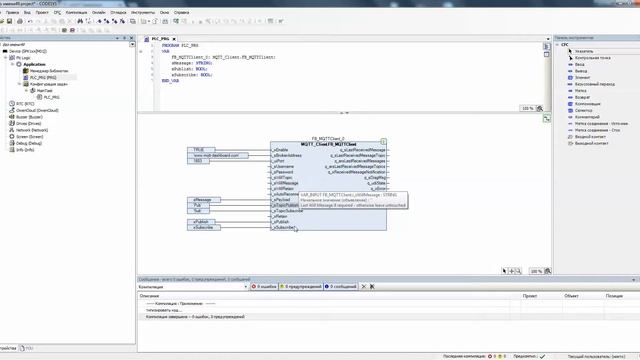640x360 pixels.
Task: Toggle the warnings filter button
Action: point(301,287)
